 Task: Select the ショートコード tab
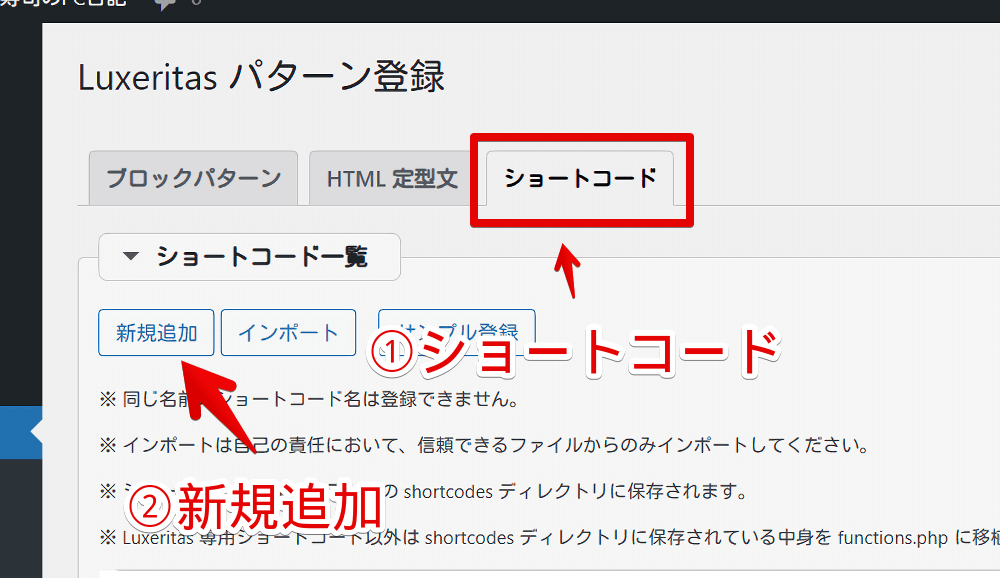click(x=580, y=178)
